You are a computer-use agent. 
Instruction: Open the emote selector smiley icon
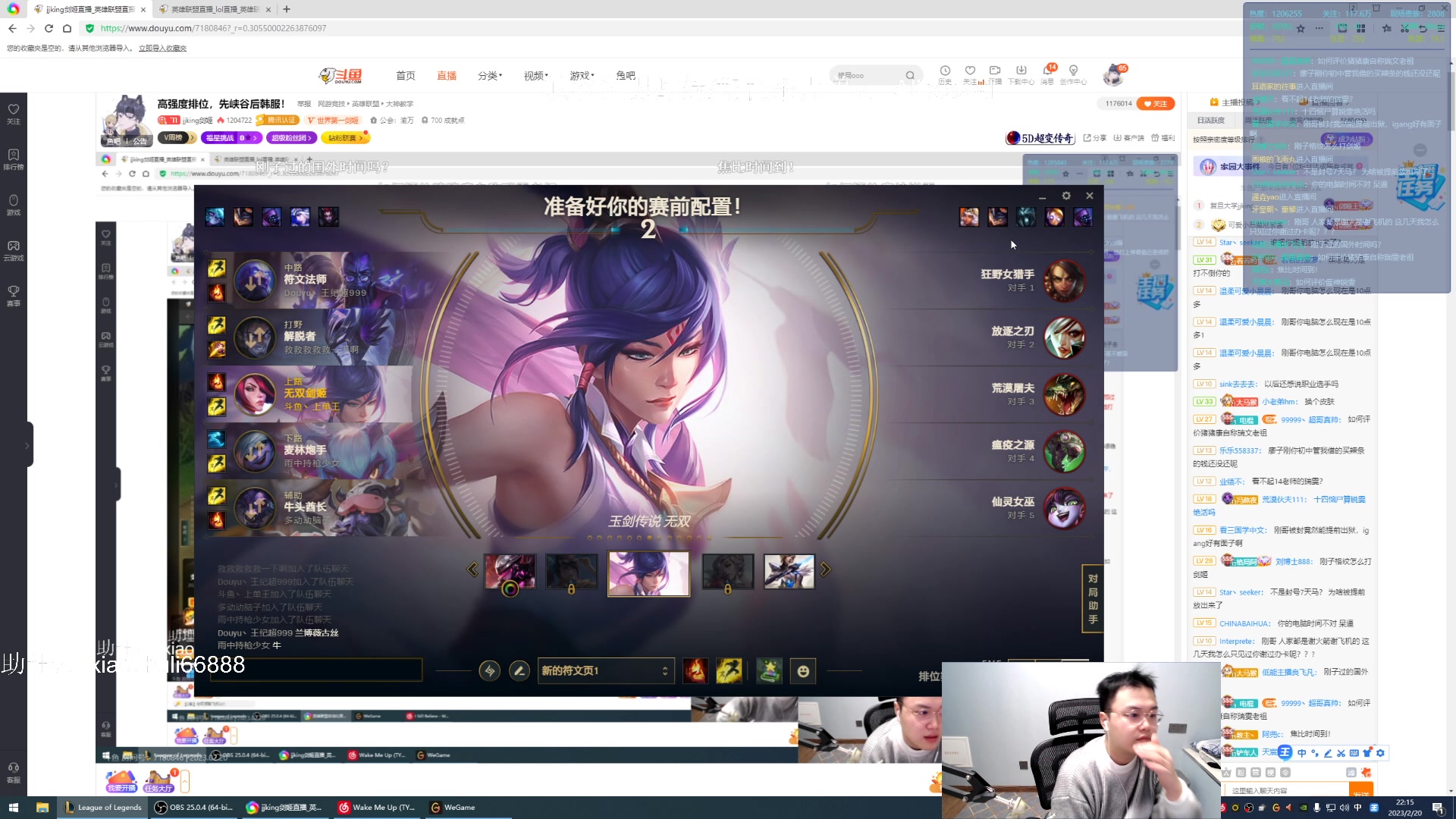803,671
